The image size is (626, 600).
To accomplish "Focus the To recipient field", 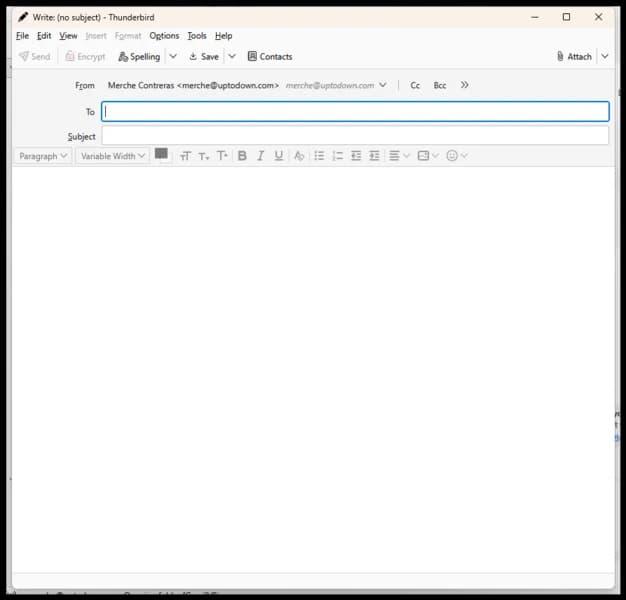I will [355, 111].
